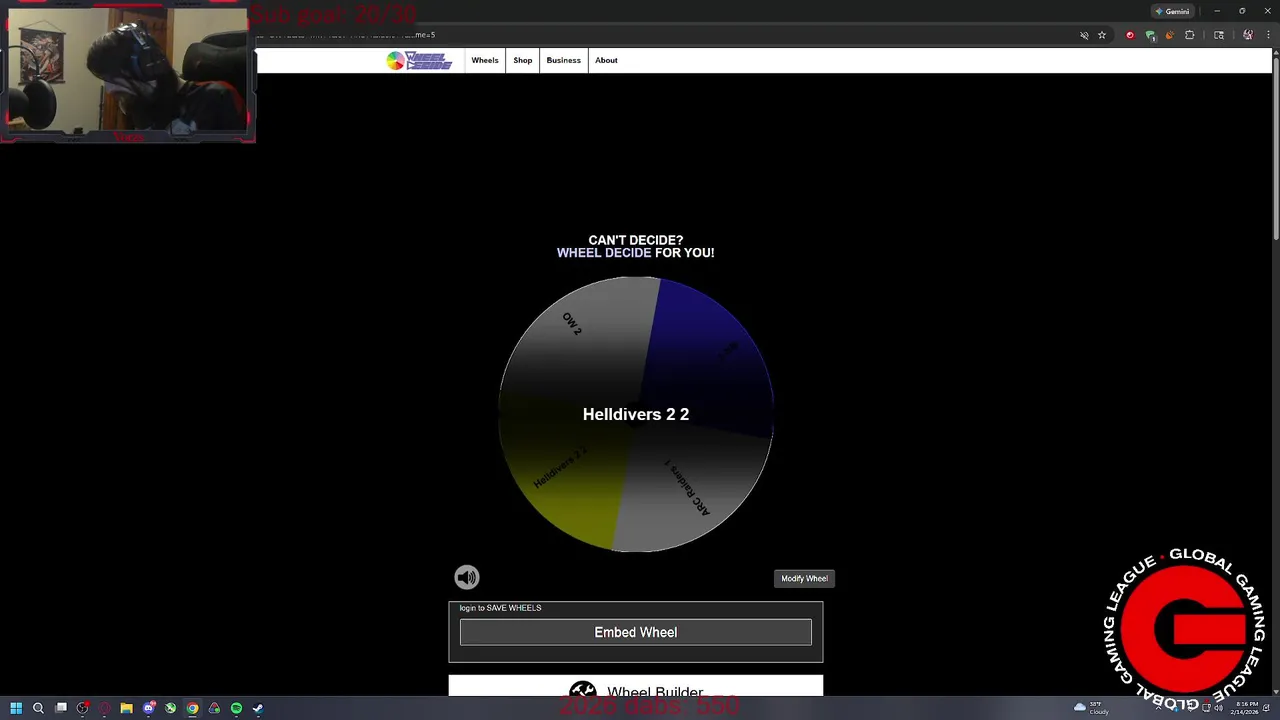Open the volume control in system tray

[1218, 708]
